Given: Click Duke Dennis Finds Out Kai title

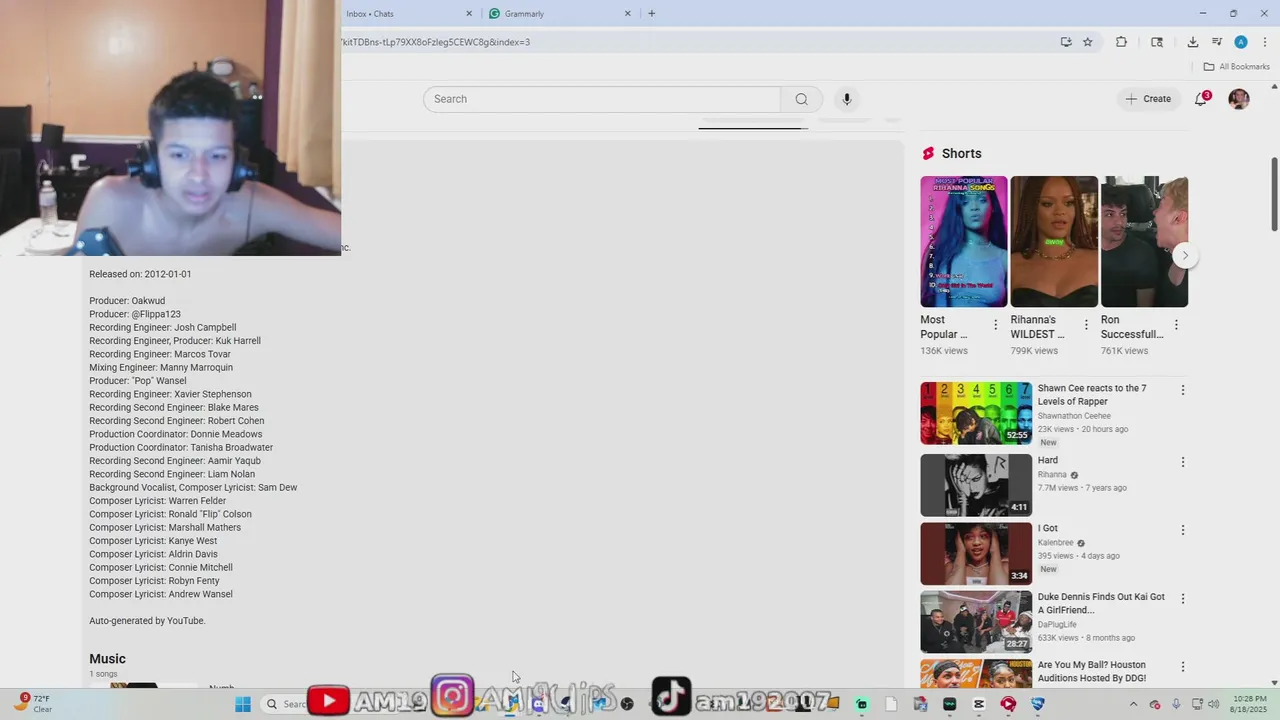Looking at the screenshot, I should click(1101, 603).
